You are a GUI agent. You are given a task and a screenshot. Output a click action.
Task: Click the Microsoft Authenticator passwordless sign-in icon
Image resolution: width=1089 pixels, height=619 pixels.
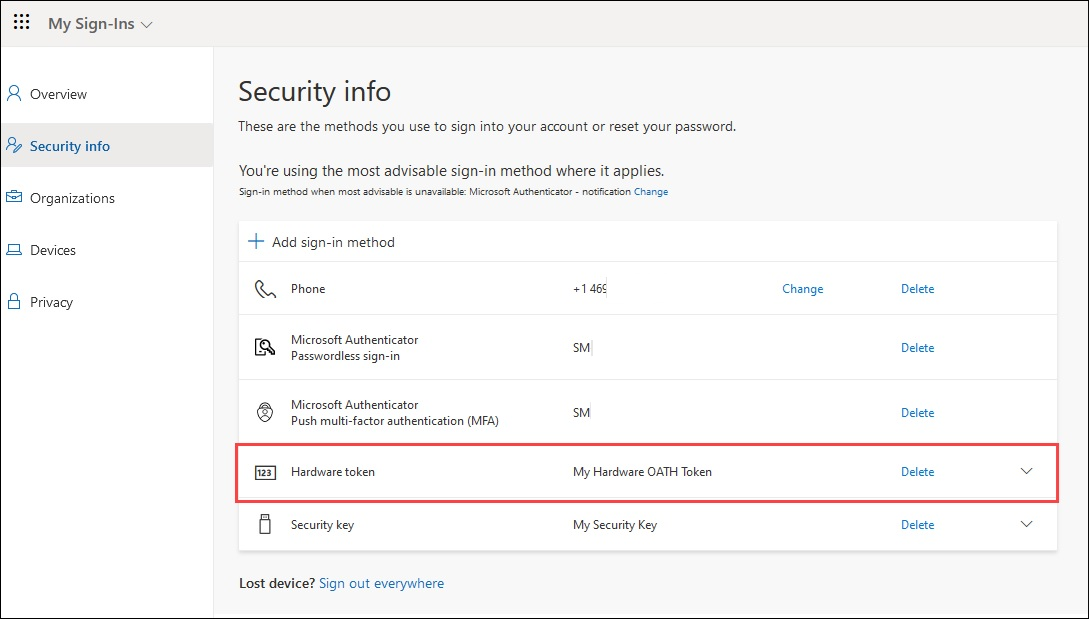[263, 347]
